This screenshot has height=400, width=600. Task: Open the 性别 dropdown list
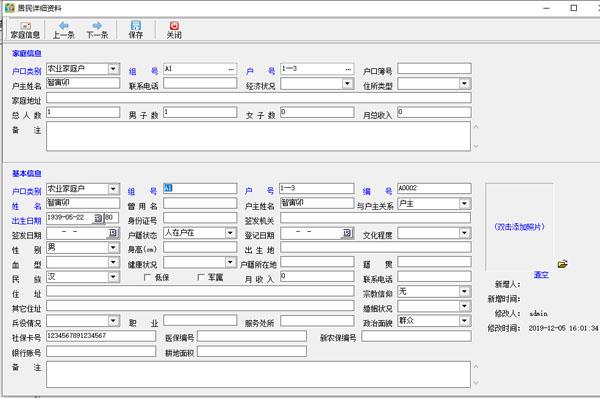[x=113, y=248]
